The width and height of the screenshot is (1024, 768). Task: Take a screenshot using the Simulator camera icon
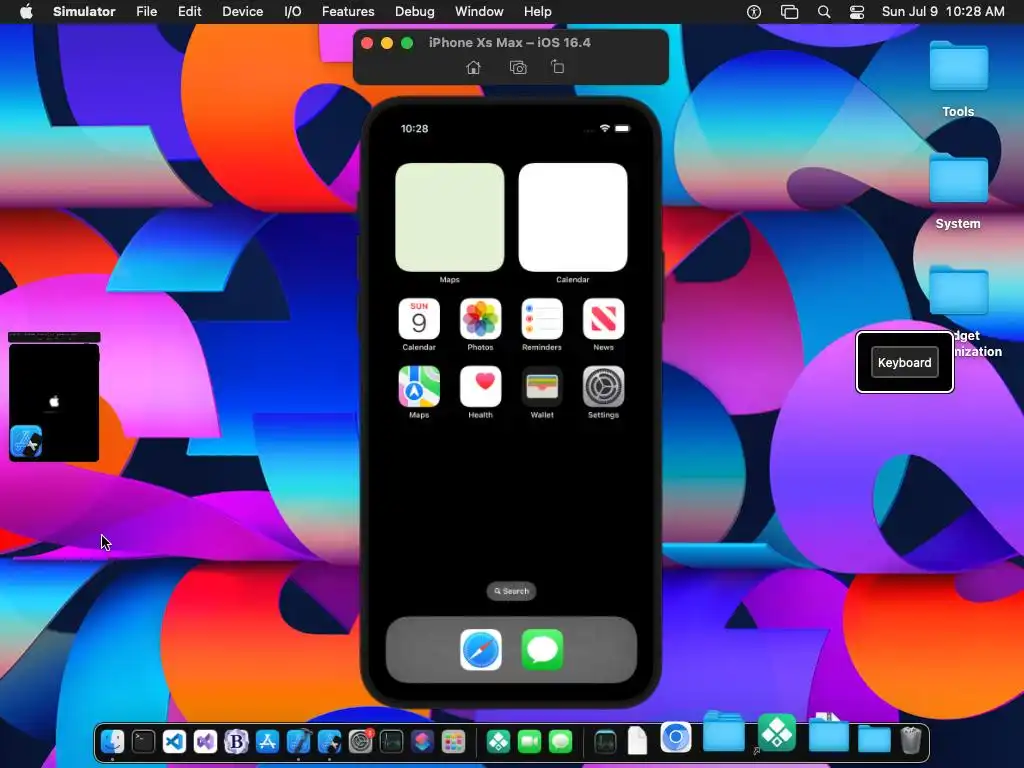pos(518,67)
